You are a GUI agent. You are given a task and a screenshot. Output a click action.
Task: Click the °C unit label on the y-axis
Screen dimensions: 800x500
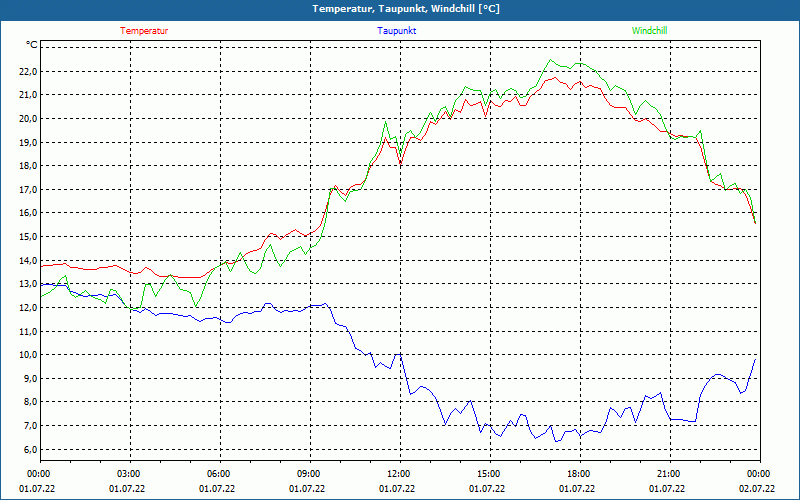coord(32,45)
